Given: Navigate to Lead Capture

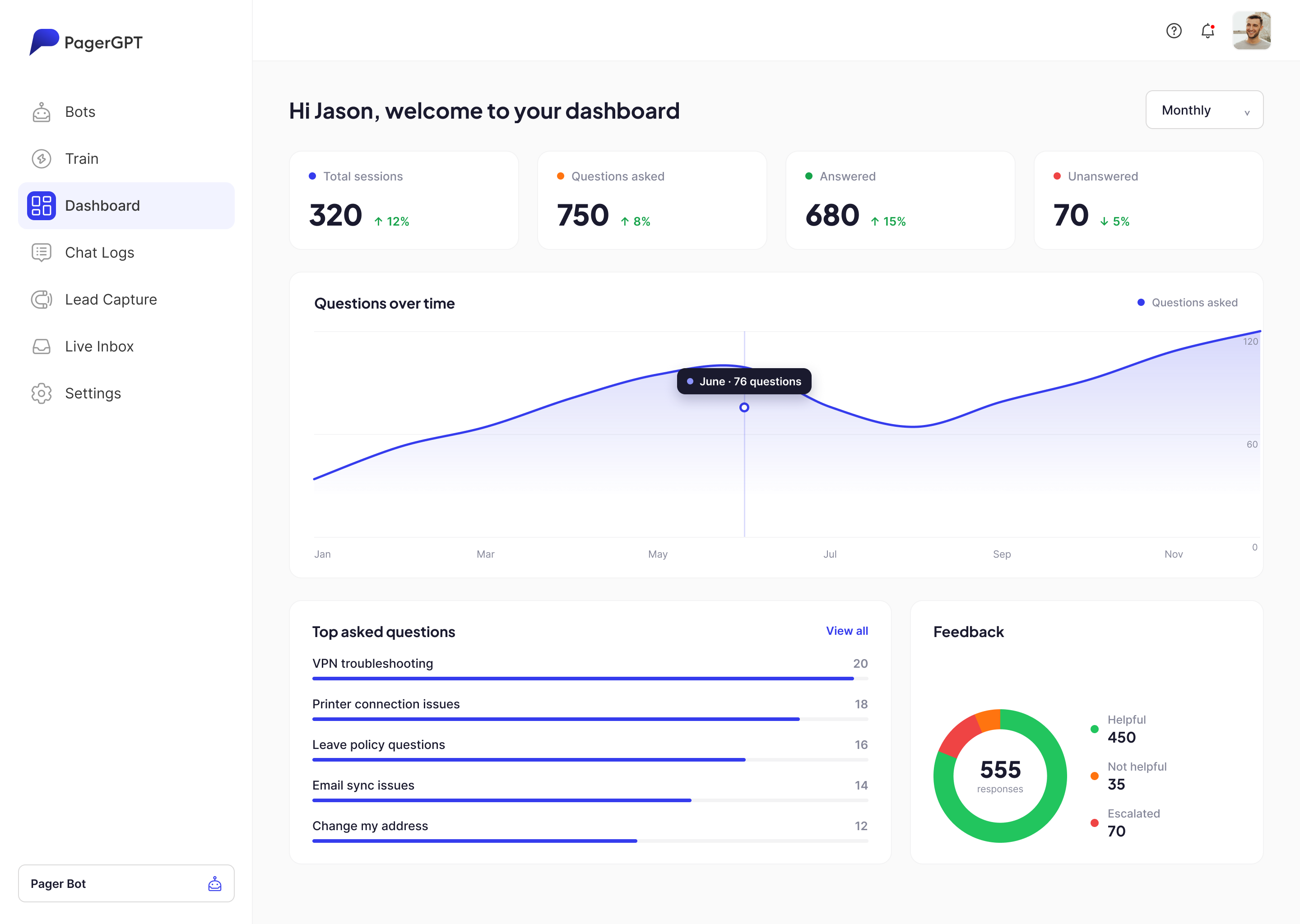Looking at the screenshot, I should [x=126, y=299].
